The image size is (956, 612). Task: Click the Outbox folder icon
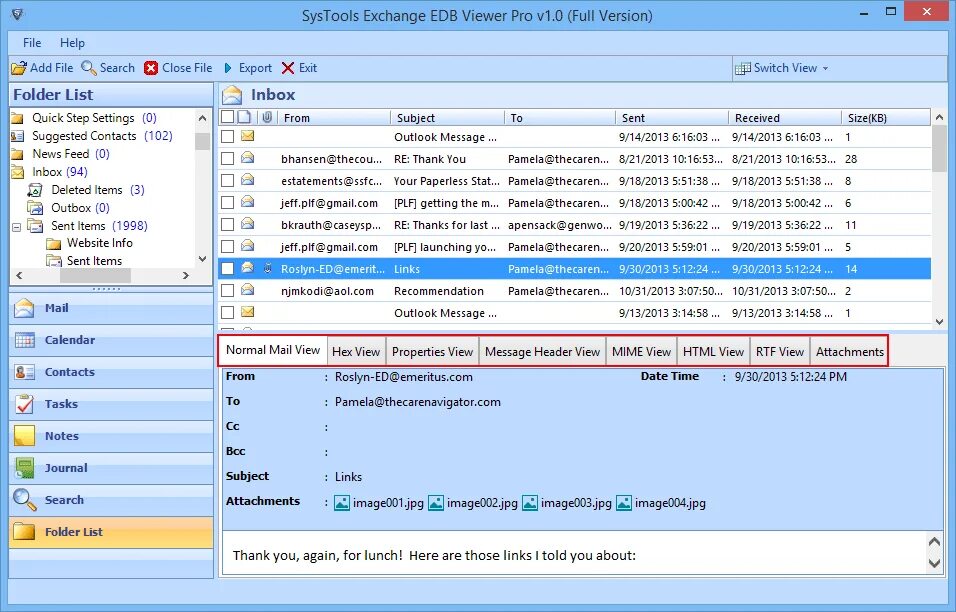pyautogui.click(x=35, y=208)
